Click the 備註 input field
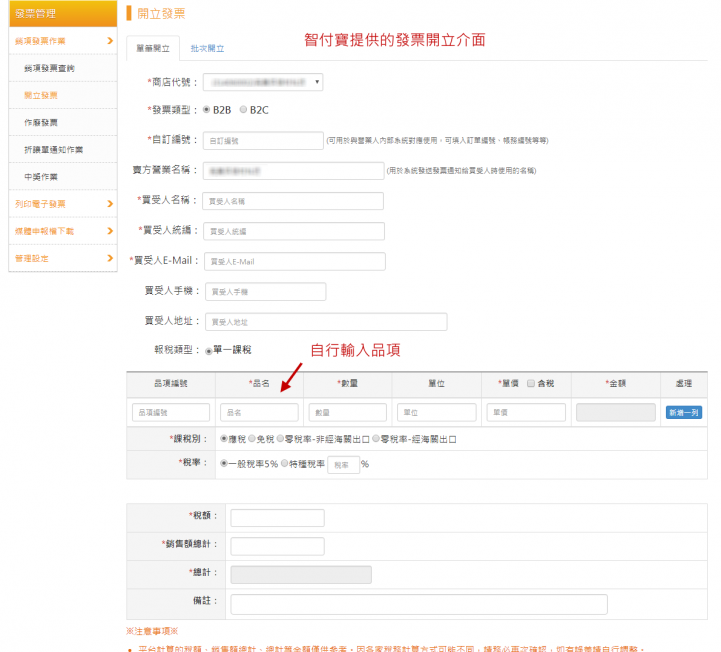 [419, 604]
